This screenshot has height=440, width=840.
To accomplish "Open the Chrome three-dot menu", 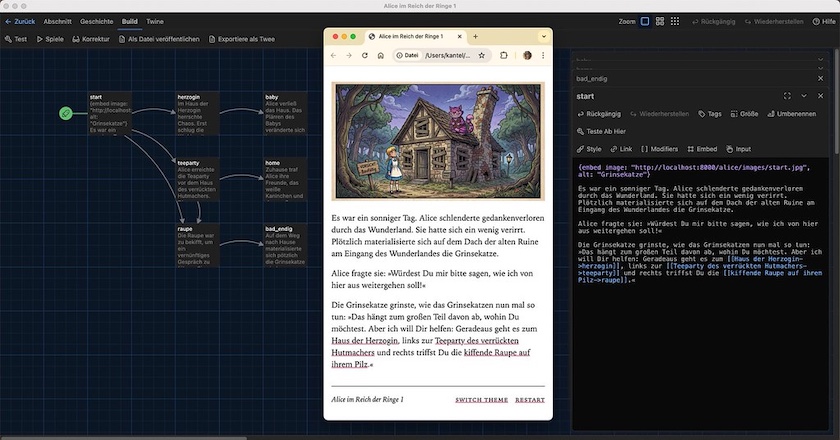I will point(543,55).
